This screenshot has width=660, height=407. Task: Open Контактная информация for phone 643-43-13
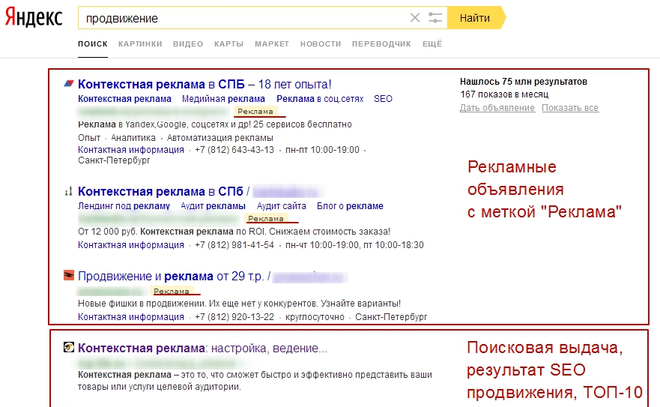[x=131, y=150]
